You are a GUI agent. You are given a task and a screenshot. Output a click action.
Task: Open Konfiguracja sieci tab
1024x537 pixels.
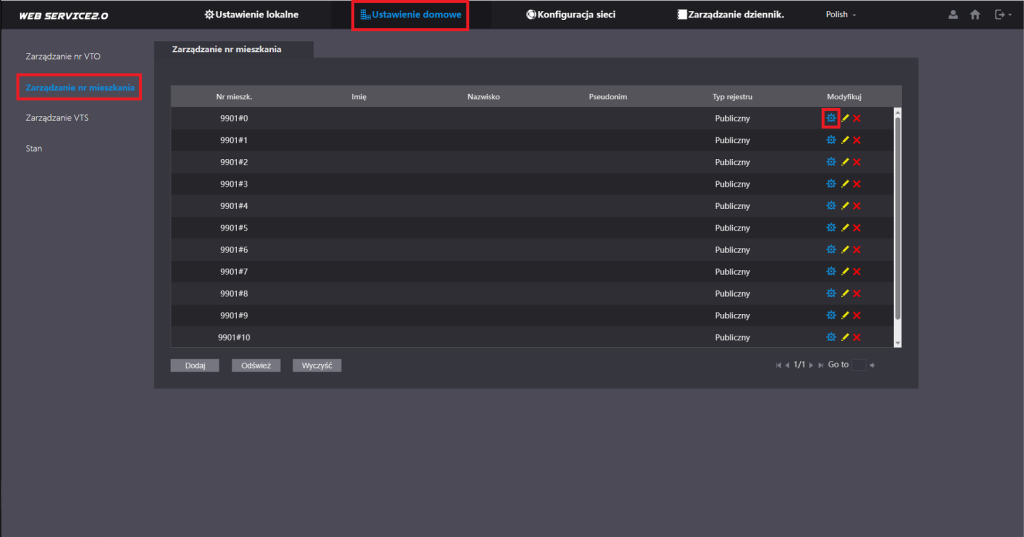click(x=570, y=15)
